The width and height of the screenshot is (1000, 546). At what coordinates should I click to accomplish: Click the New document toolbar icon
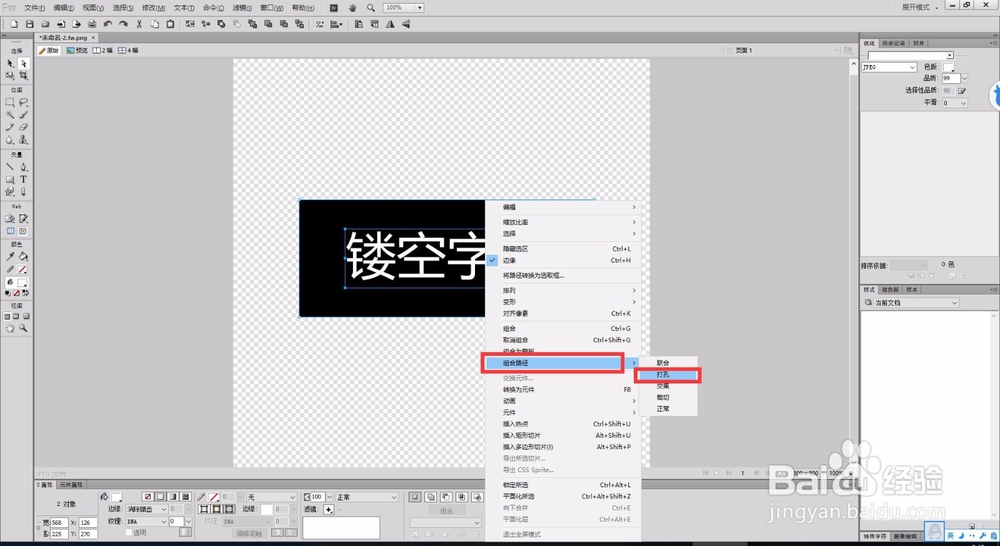click(x=14, y=24)
